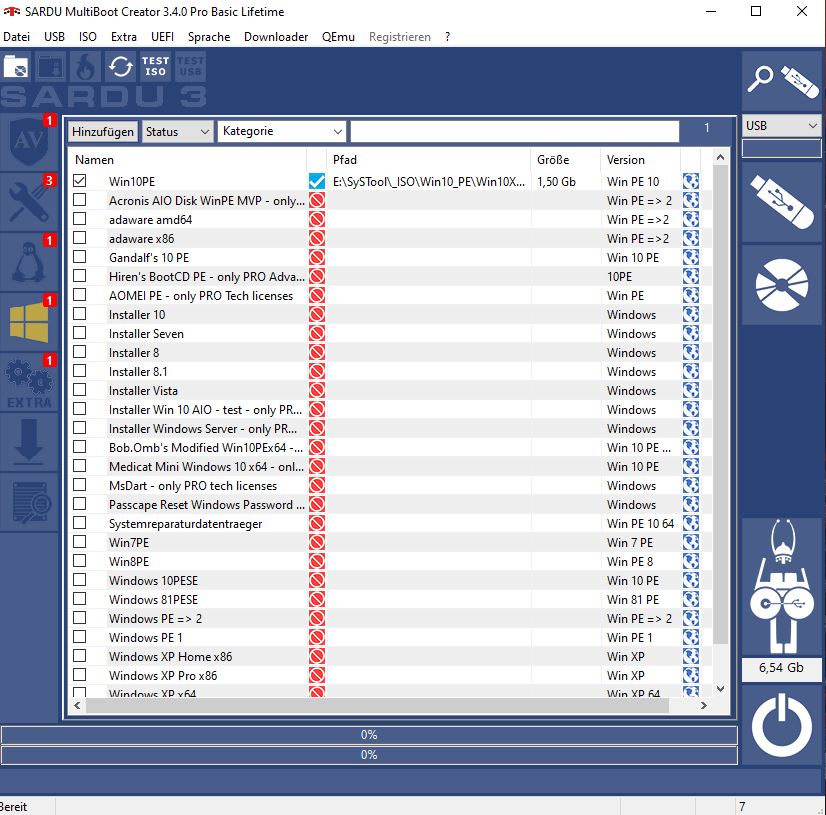Click the create USB stick icon
Image resolution: width=826 pixels, height=815 pixels.
coord(782,202)
